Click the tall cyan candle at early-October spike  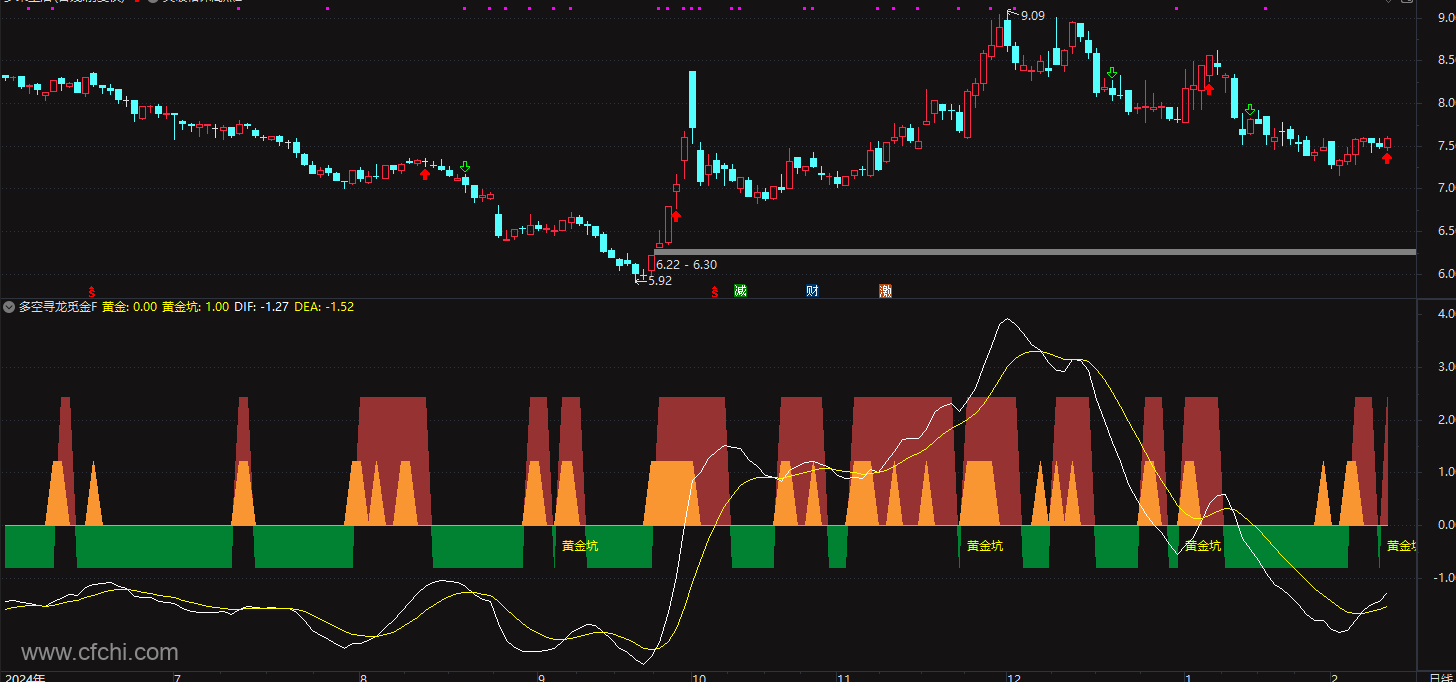[692, 100]
